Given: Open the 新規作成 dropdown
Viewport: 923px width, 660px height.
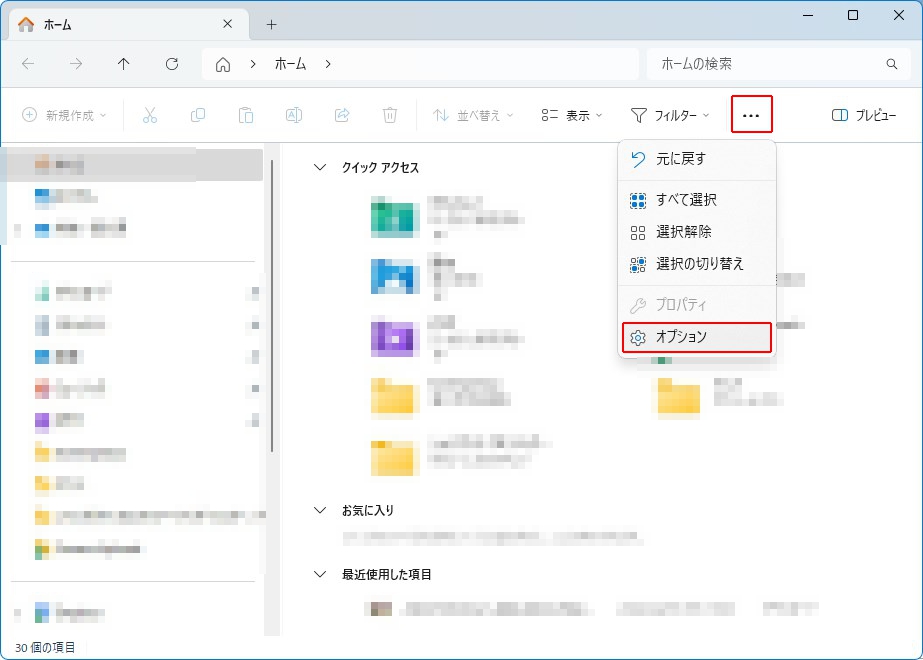Looking at the screenshot, I should coord(64,115).
